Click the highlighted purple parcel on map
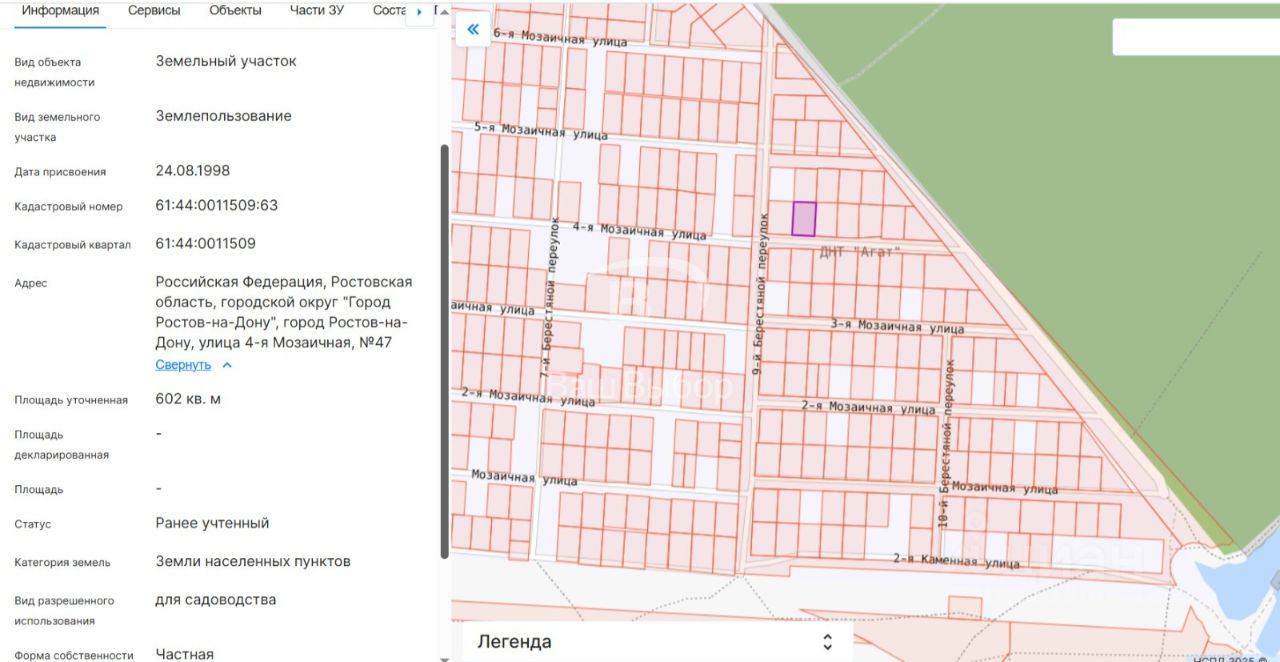 (x=804, y=219)
